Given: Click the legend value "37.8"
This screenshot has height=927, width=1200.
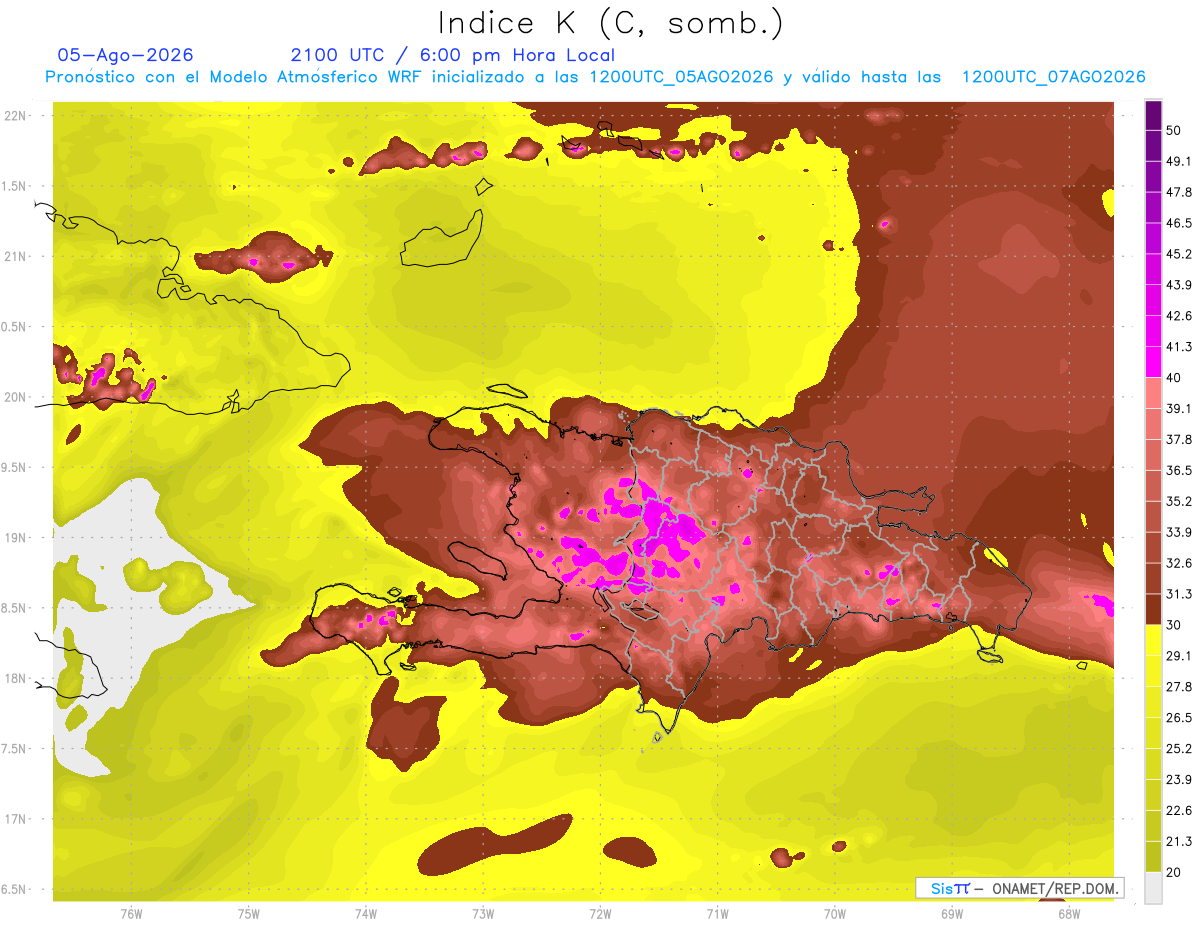Looking at the screenshot, I should tap(1178, 440).
